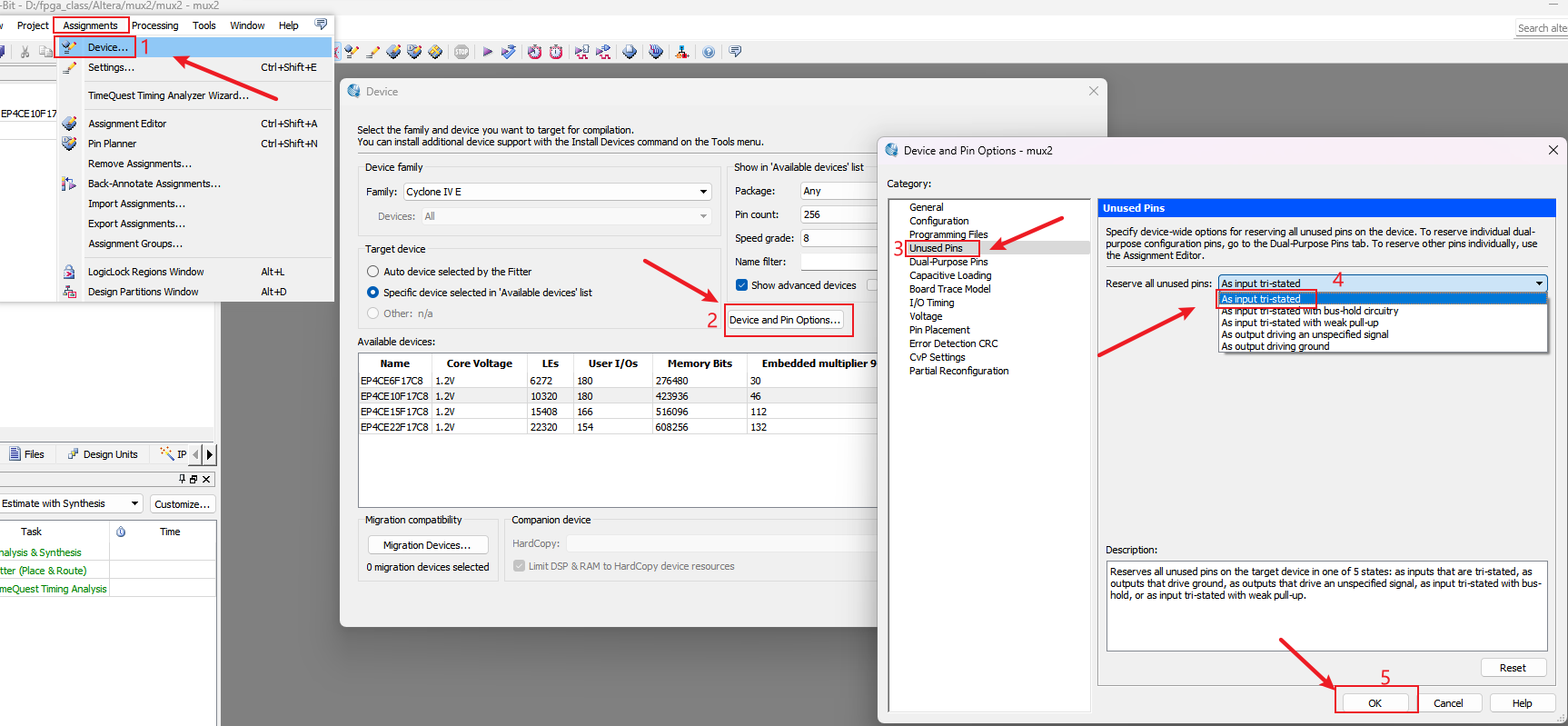
Task: Open the Devices 'All' dropdown
Action: 566,216
